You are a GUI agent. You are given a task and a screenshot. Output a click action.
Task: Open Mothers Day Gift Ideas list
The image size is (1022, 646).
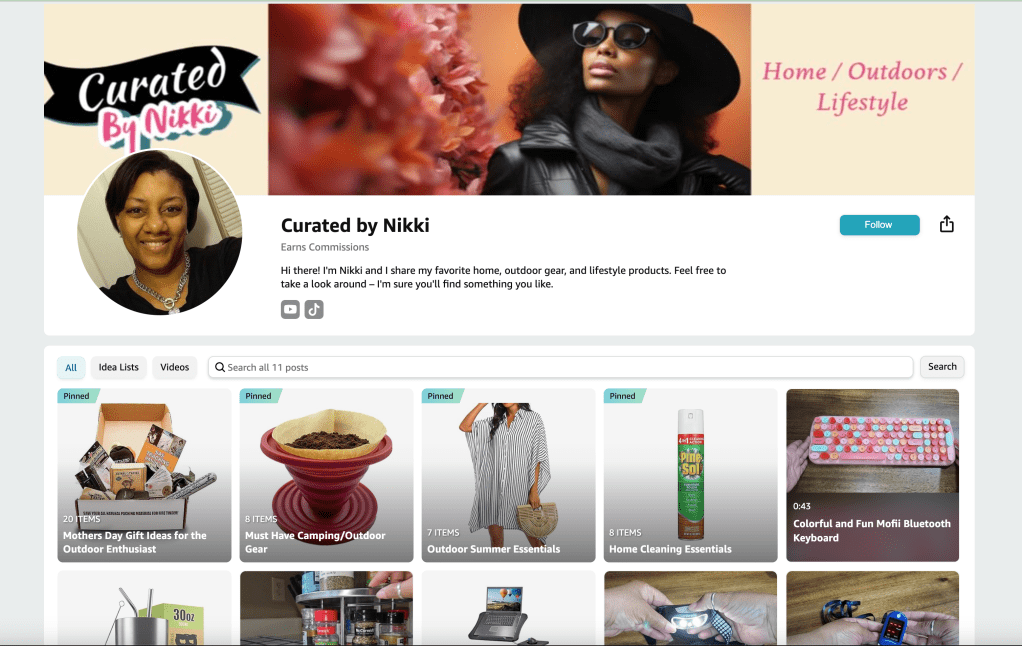click(x=144, y=475)
